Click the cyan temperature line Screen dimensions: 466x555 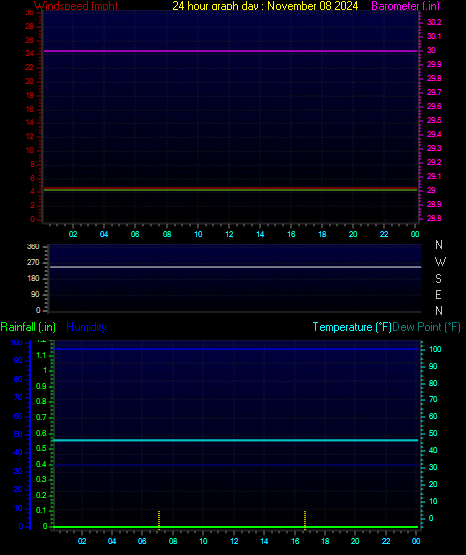coord(236,440)
